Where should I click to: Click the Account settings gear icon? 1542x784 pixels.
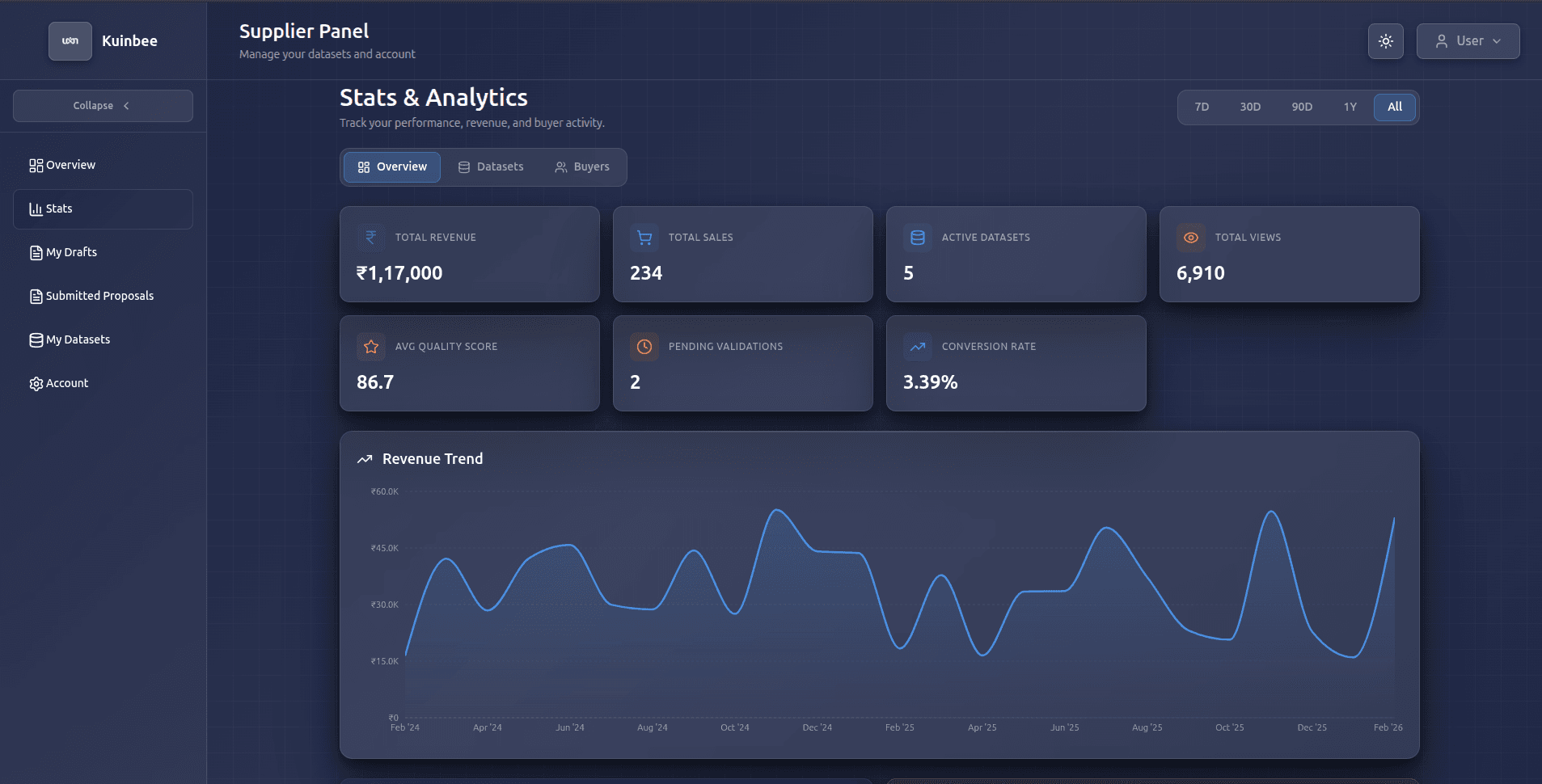[36, 383]
